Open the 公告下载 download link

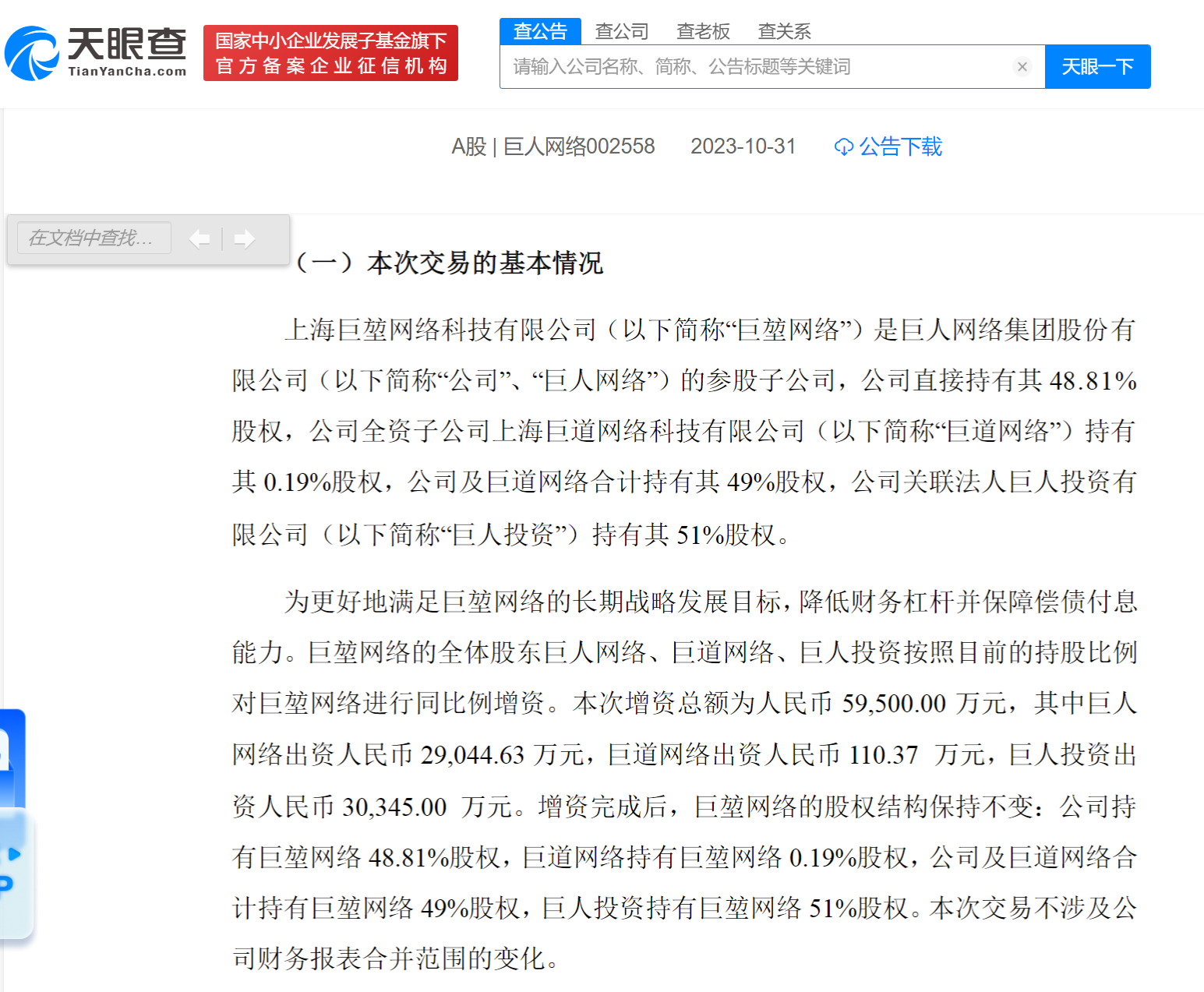tap(900, 147)
